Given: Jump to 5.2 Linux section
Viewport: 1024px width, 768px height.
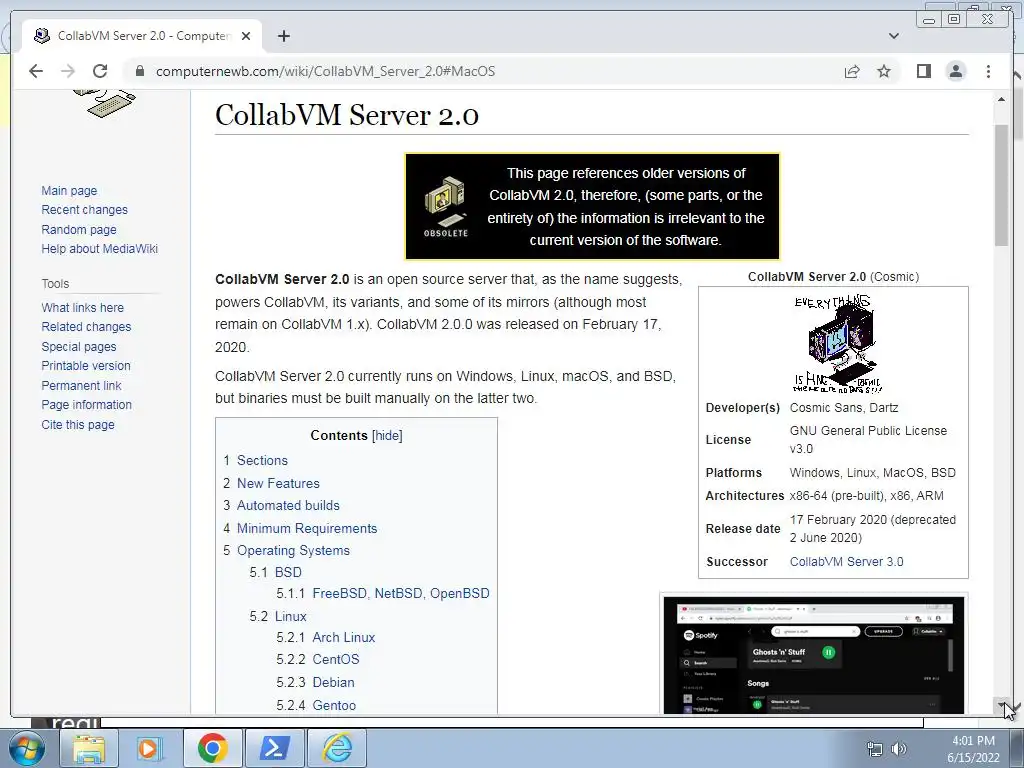Looking at the screenshot, I should point(291,616).
